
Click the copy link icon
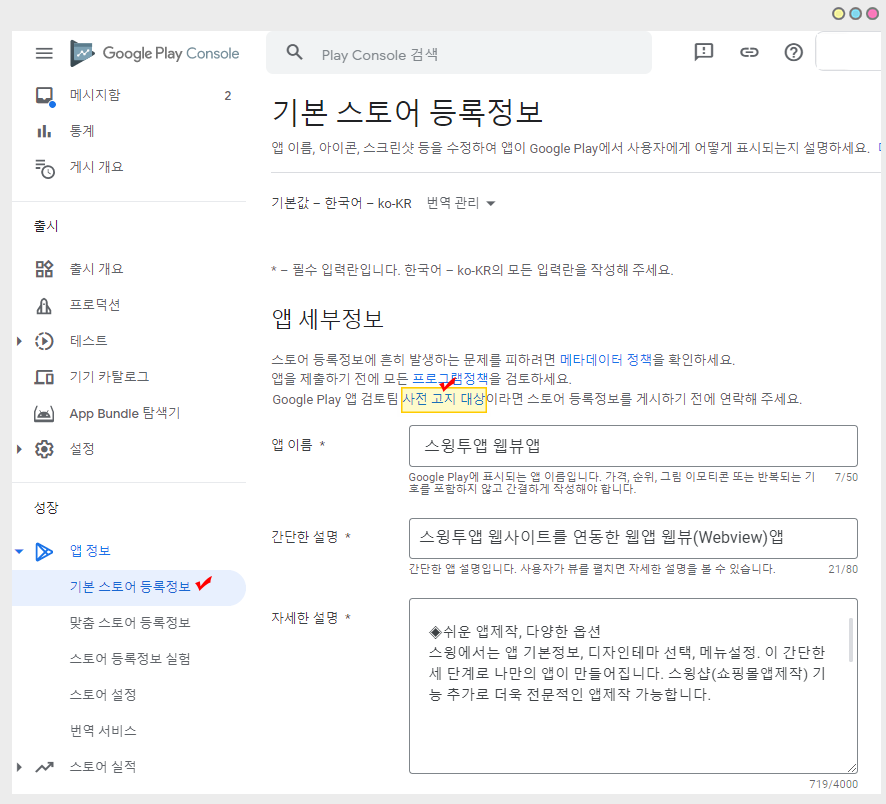point(749,53)
